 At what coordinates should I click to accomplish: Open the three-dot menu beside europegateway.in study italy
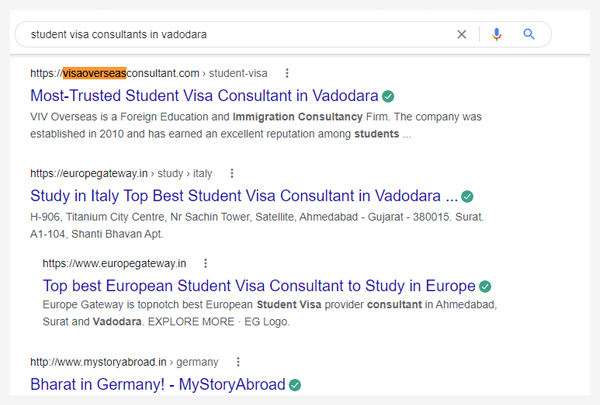pos(232,173)
